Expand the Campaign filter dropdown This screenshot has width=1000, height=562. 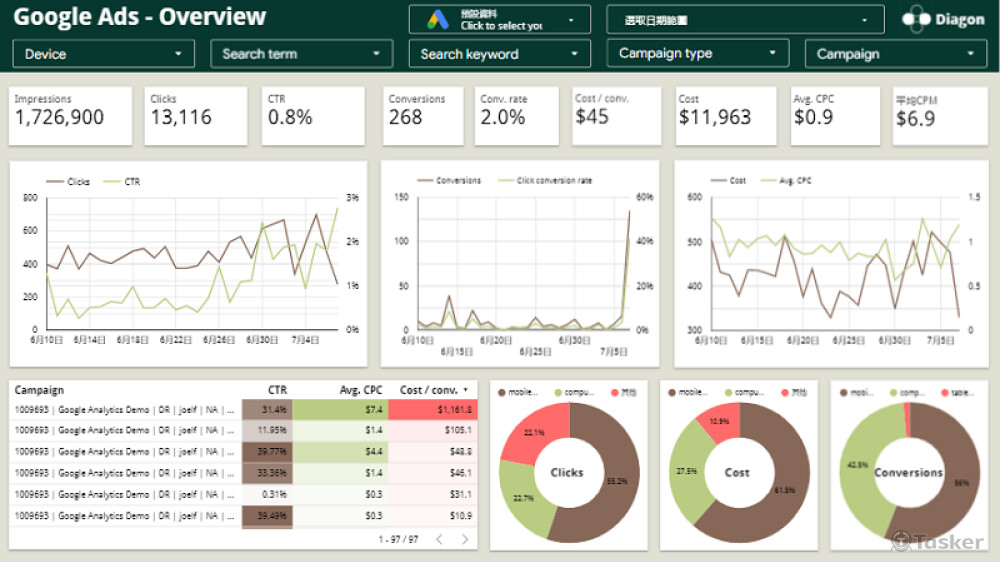coord(896,54)
